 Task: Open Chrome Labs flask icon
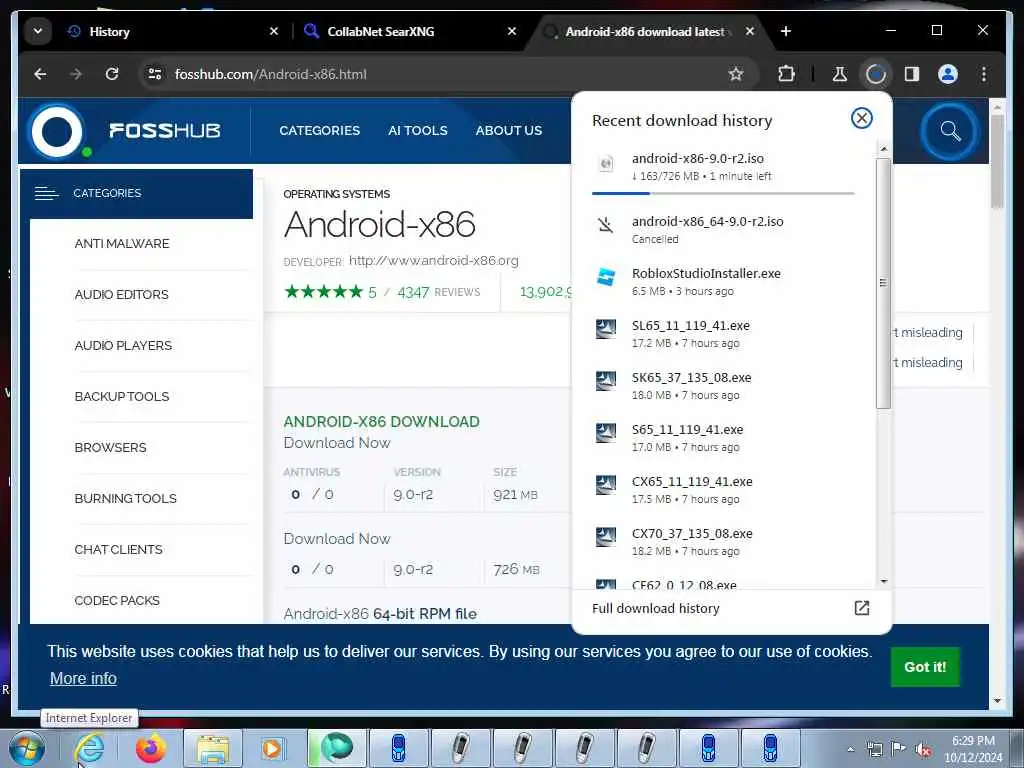[840, 74]
